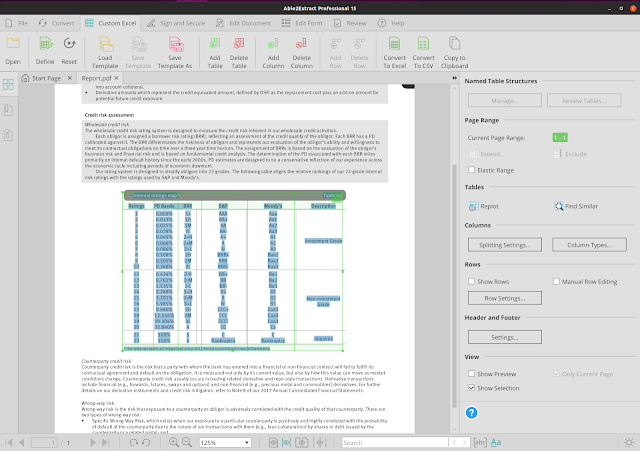Image resolution: width=640 pixels, height=451 pixels.
Task: Toggle match case Aa search option
Action: tap(496, 442)
